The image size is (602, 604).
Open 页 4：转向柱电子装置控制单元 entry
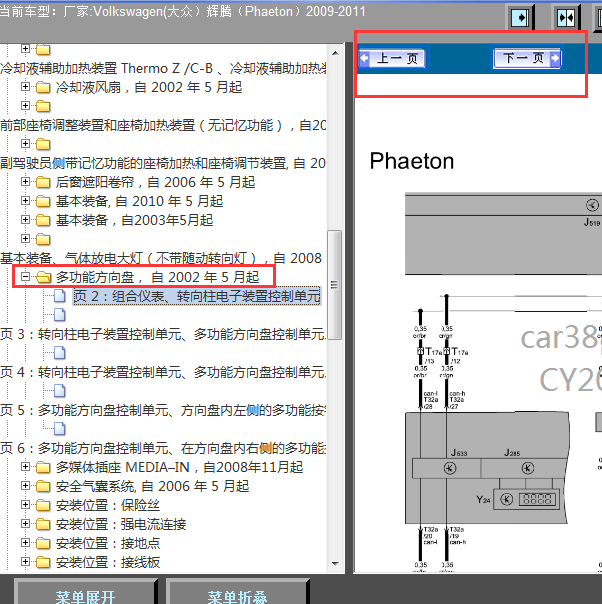pyautogui.click(x=163, y=372)
